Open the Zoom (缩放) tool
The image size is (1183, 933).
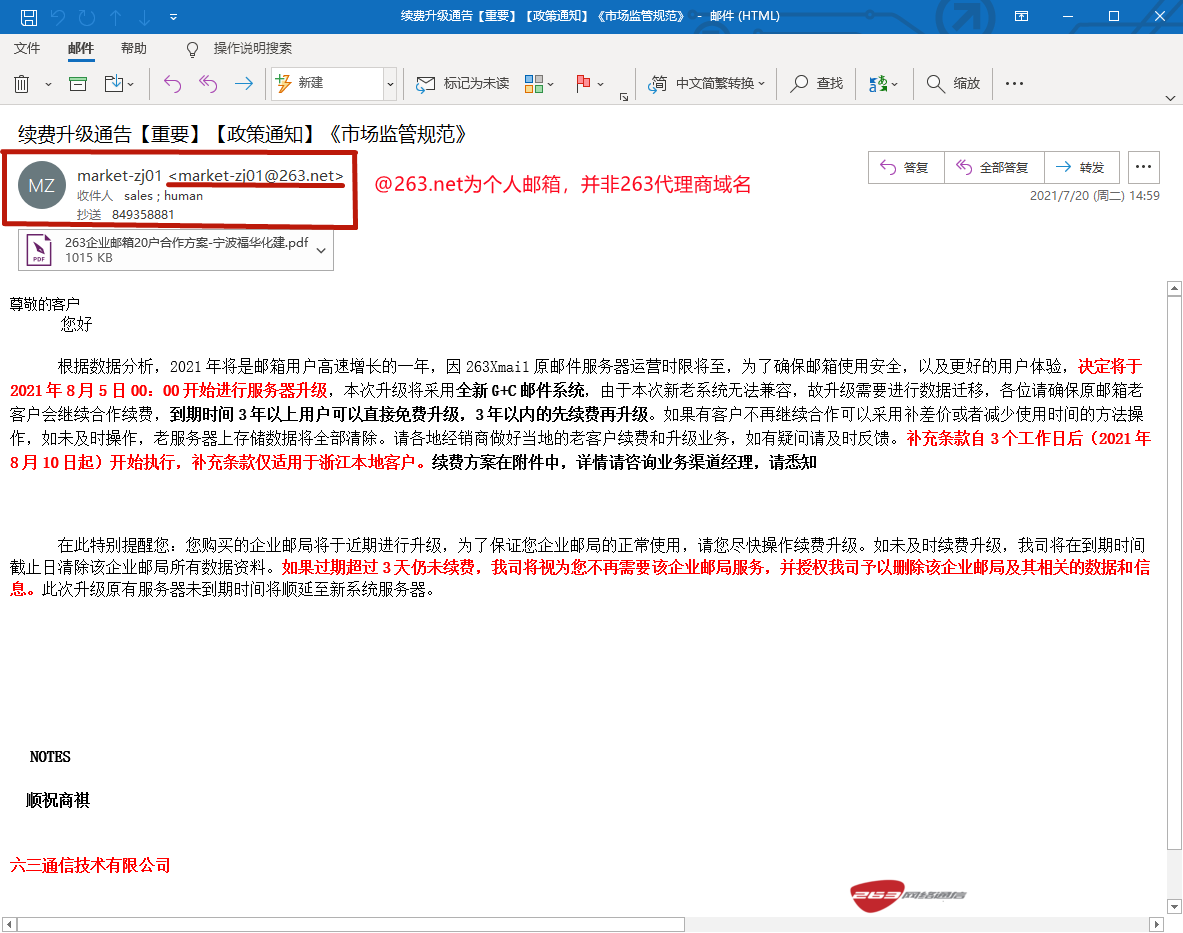coord(953,84)
